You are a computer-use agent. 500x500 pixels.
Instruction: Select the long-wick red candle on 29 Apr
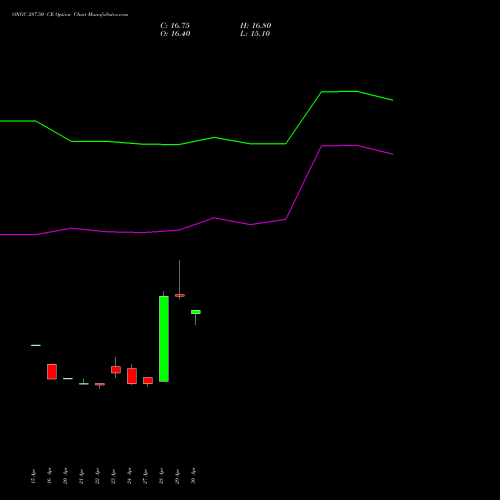[x=180, y=295]
